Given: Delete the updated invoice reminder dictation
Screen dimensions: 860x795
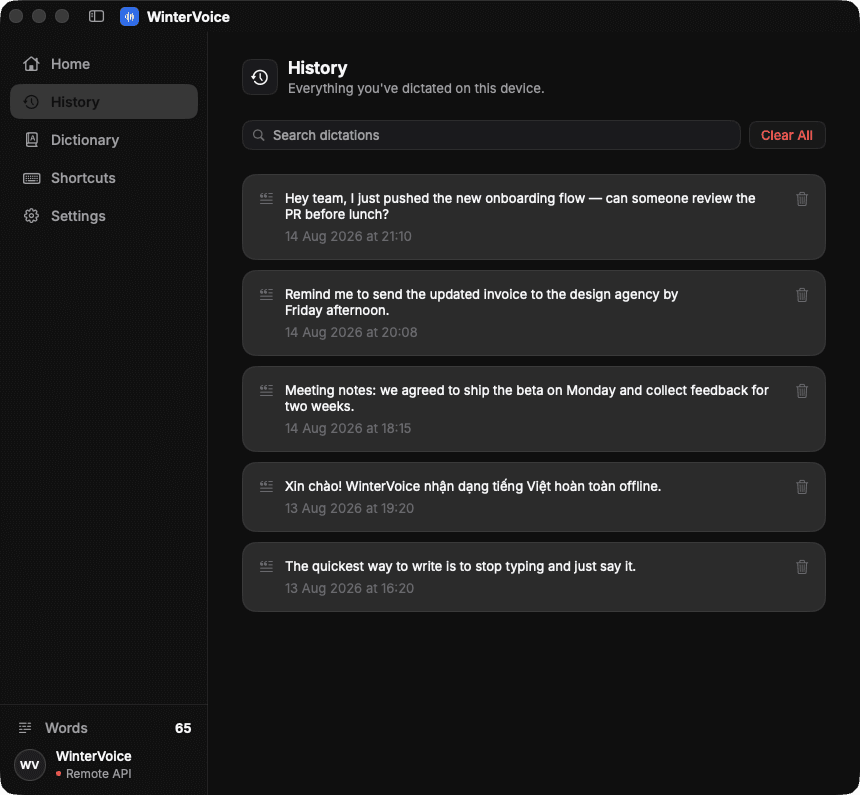Looking at the screenshot, I should [802, 295].
